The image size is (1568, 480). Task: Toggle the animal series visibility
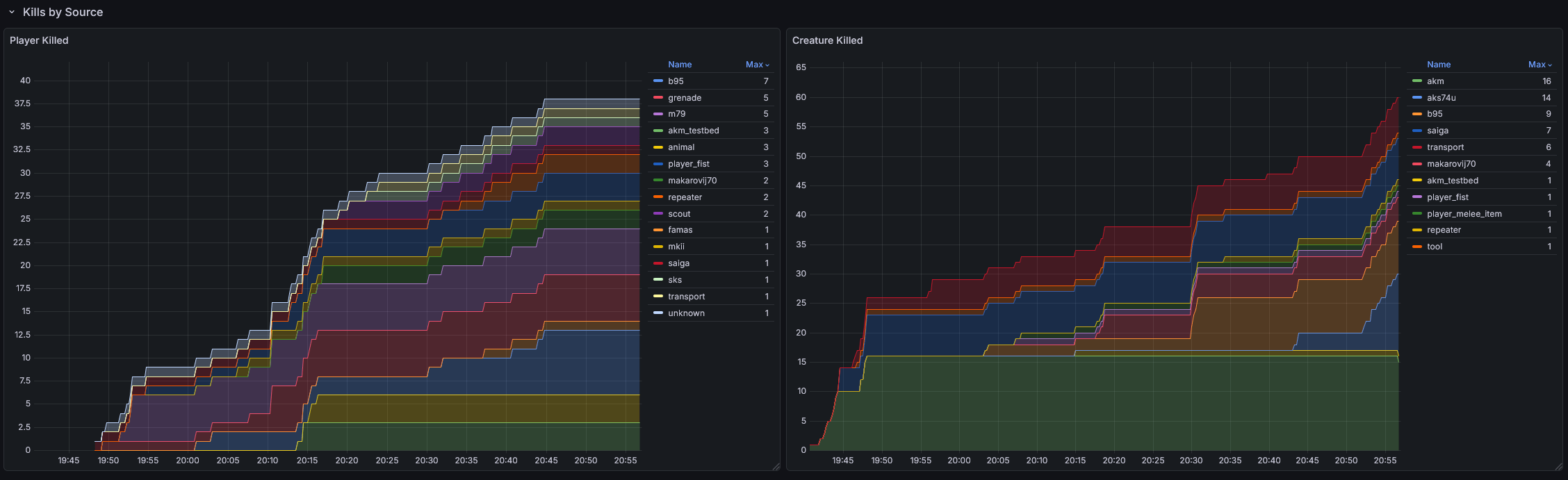coord(681,147)
